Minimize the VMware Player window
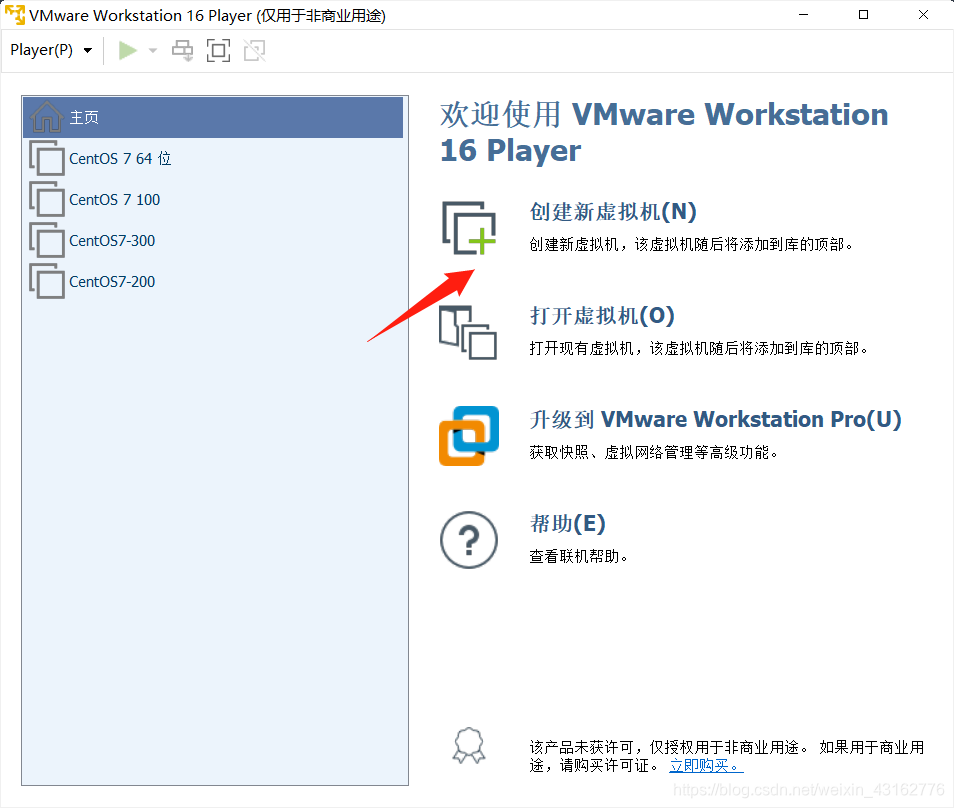The height and width of the screenshot is (808, 954). [804, 15]
